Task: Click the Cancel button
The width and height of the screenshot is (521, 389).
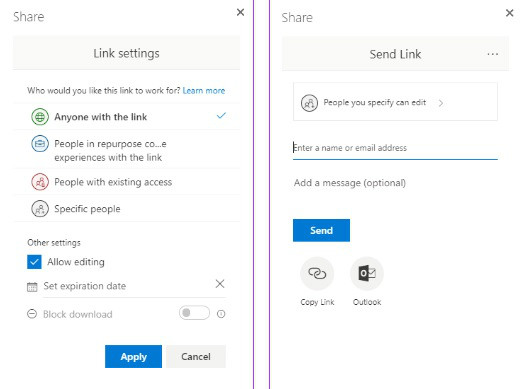Action: 196,357
